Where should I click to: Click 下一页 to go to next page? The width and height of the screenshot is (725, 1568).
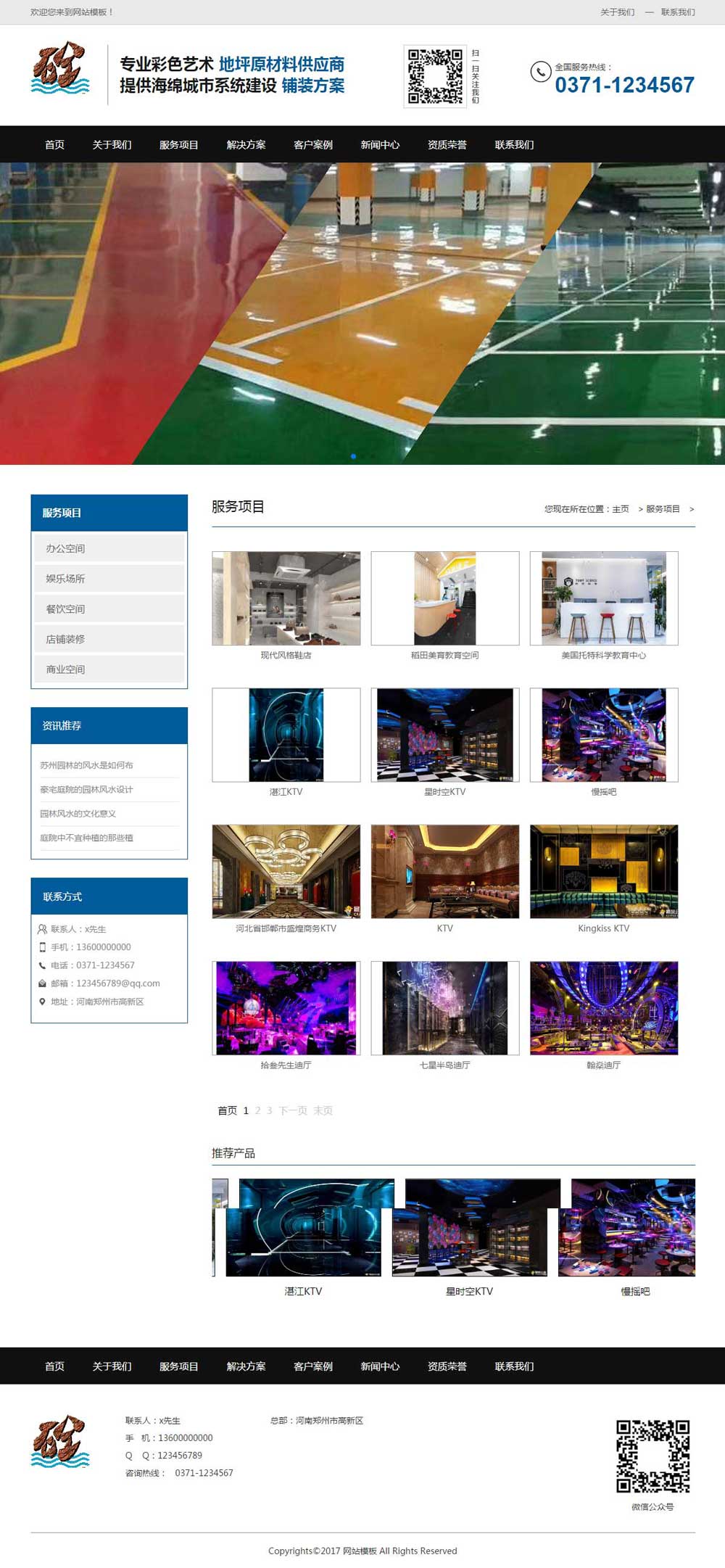(293, 1110)
